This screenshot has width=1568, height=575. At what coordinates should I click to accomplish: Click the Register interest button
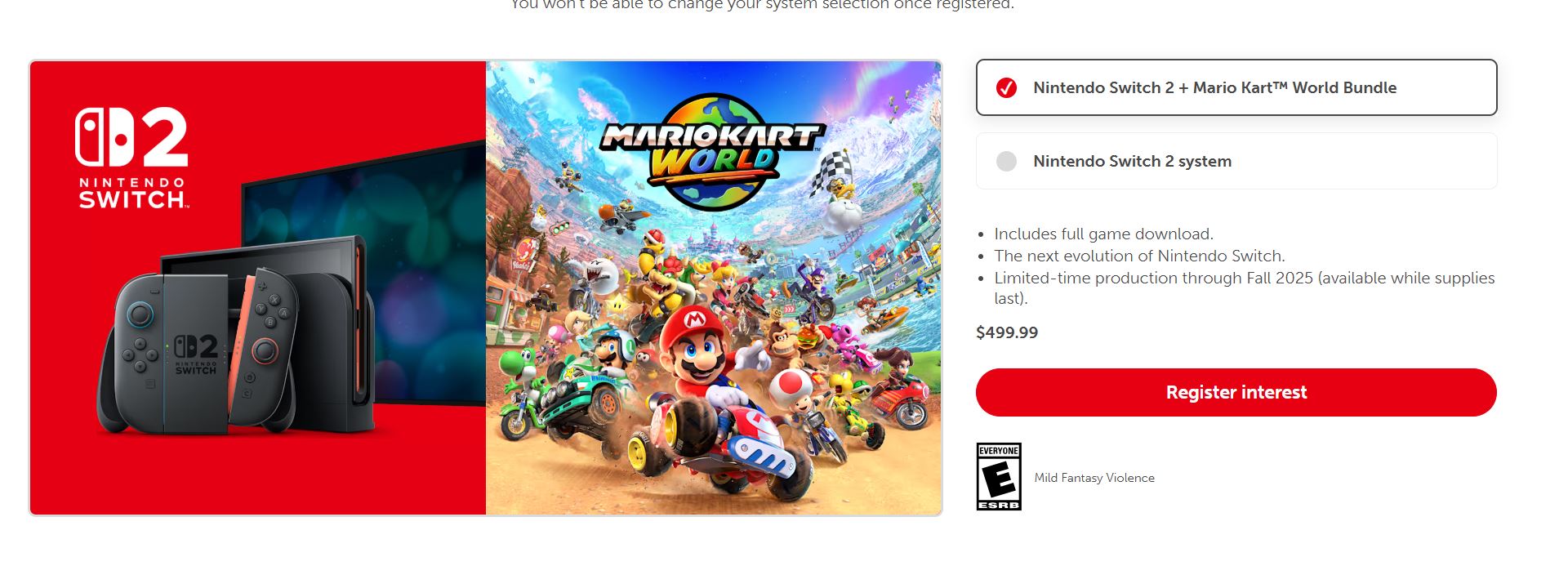1236,392
